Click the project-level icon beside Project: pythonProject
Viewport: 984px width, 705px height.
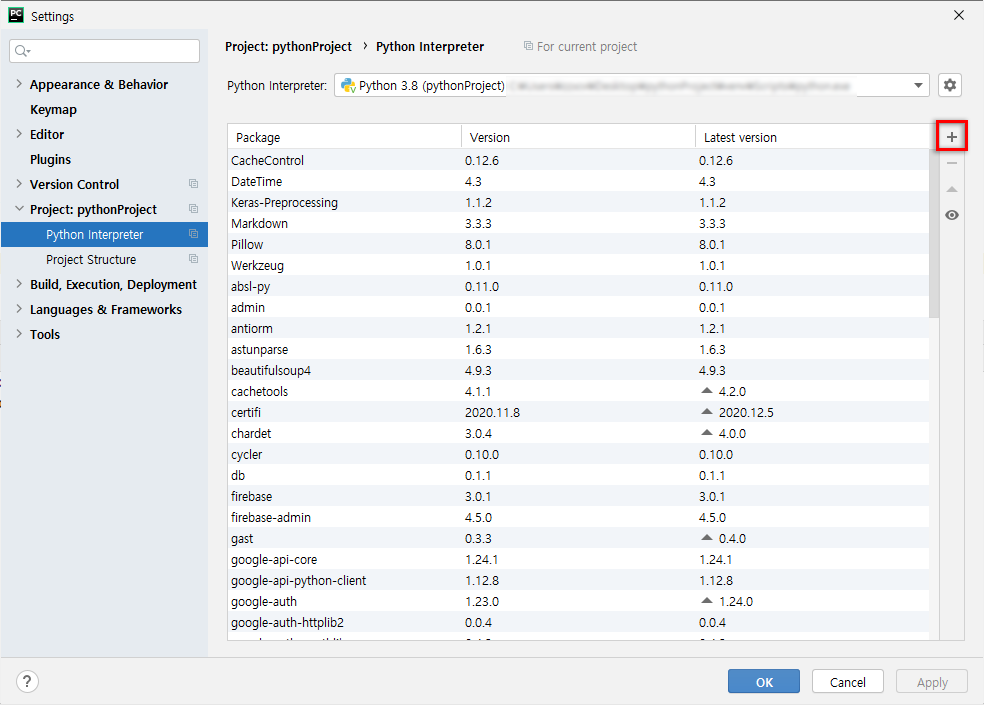coord(193,209)
